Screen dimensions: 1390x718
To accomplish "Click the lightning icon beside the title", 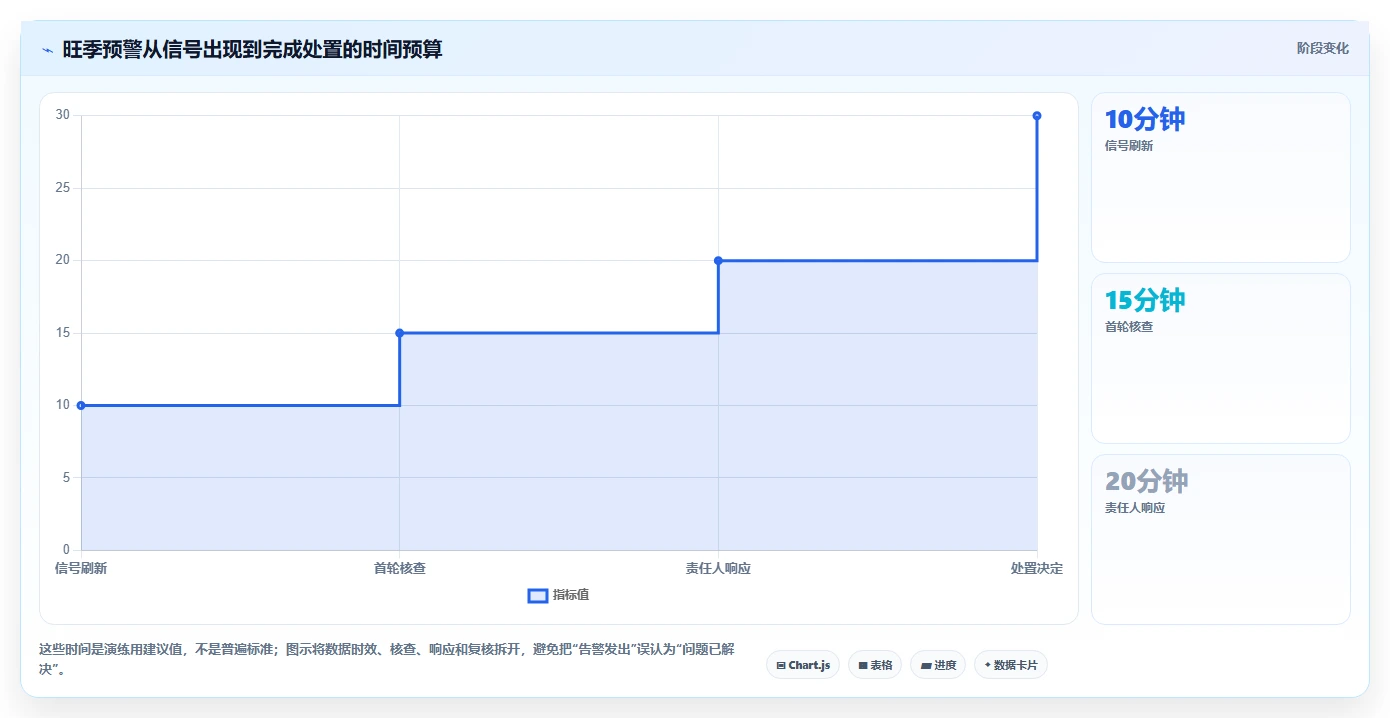I will coord(47,49).
